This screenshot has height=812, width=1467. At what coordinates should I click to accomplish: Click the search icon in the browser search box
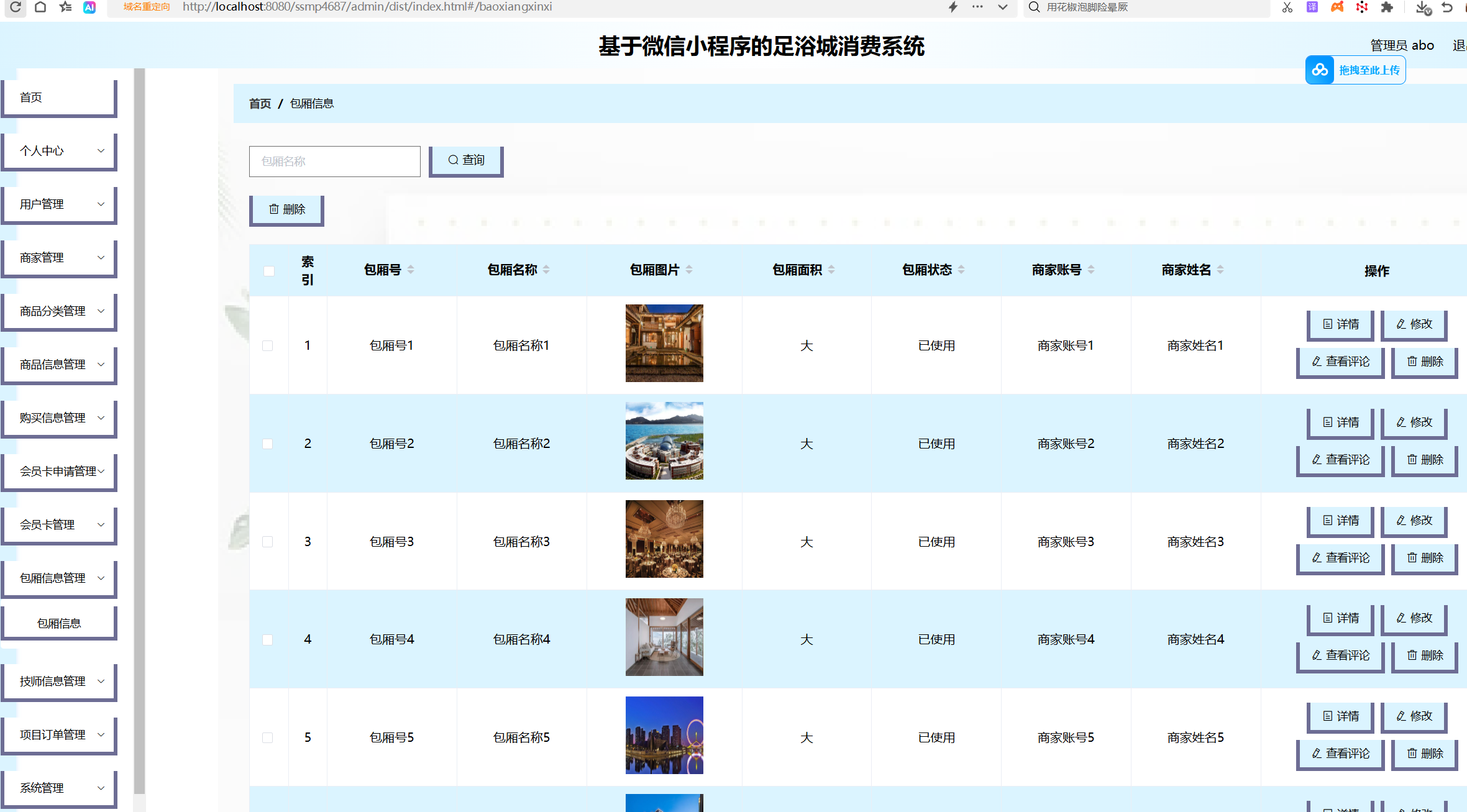1034,7
